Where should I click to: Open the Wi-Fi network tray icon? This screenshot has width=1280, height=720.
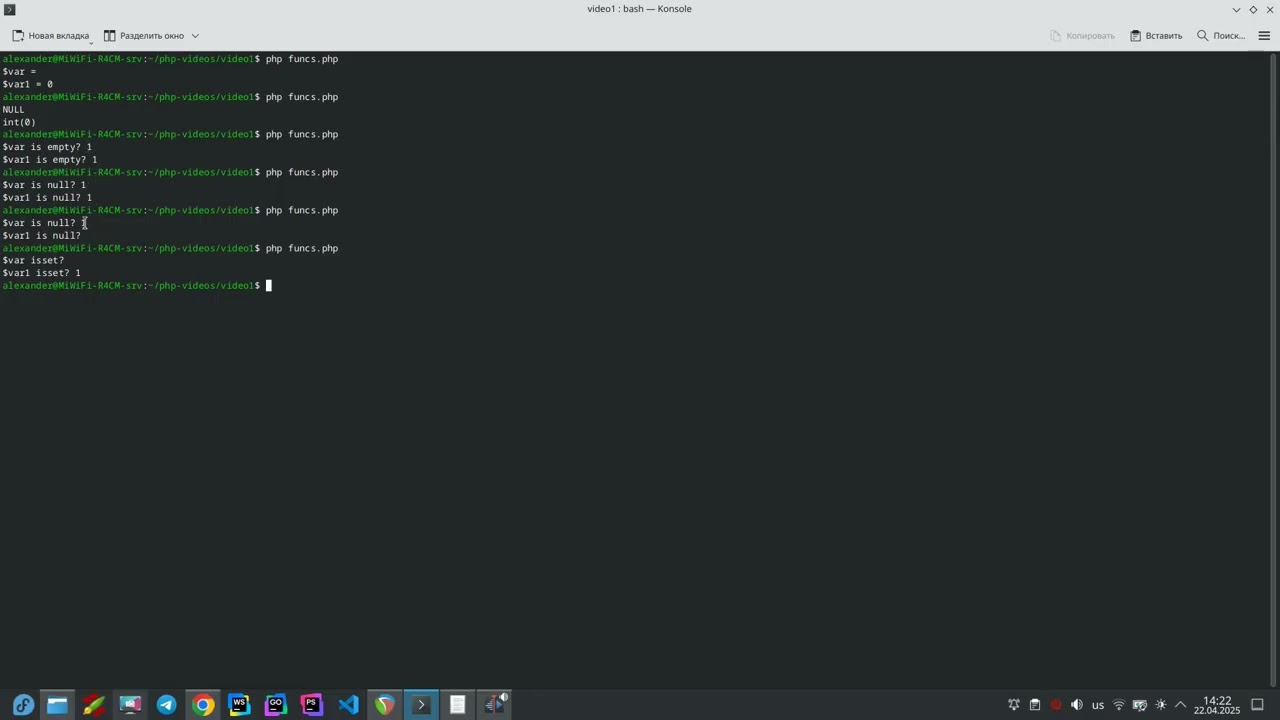coord(1119,705)
